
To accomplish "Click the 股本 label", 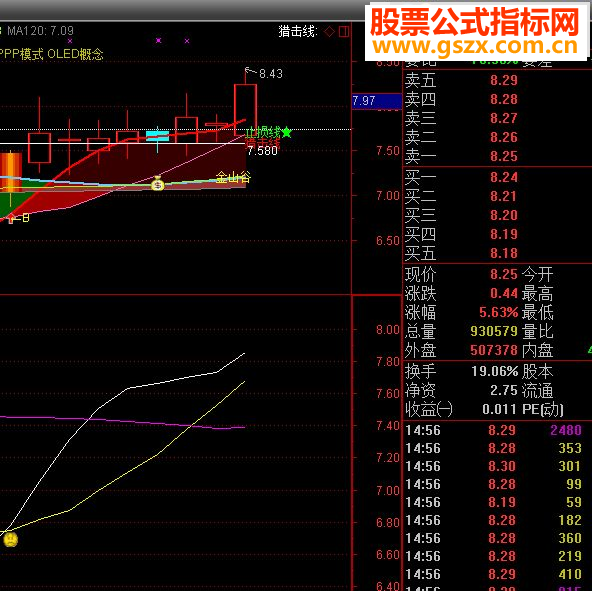I will [x=538, y=371].
